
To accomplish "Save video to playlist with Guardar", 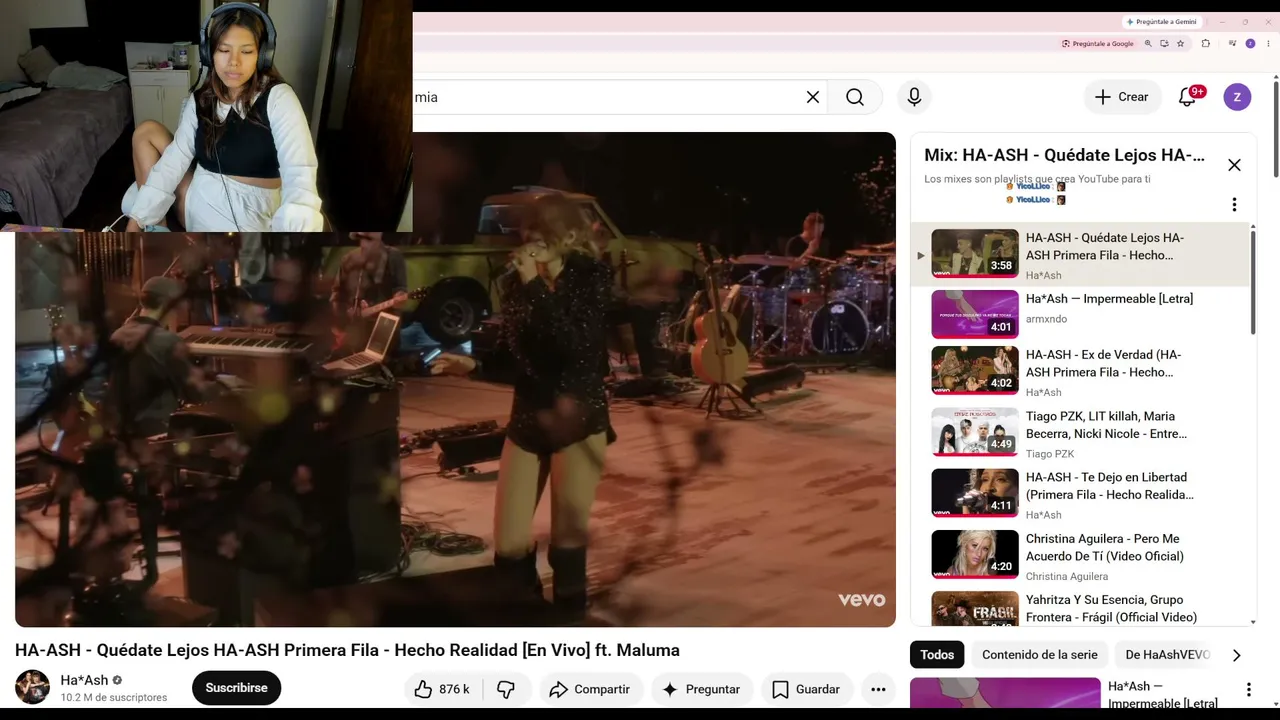I will (805, 689).
